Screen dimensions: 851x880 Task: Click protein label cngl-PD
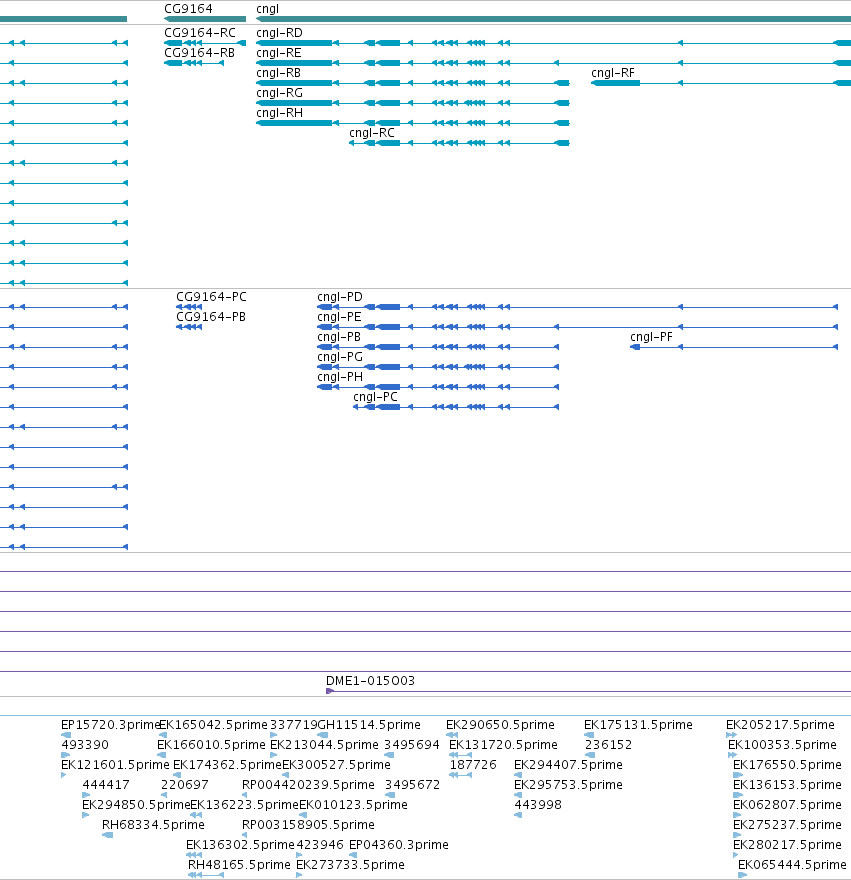coord(340,296)
